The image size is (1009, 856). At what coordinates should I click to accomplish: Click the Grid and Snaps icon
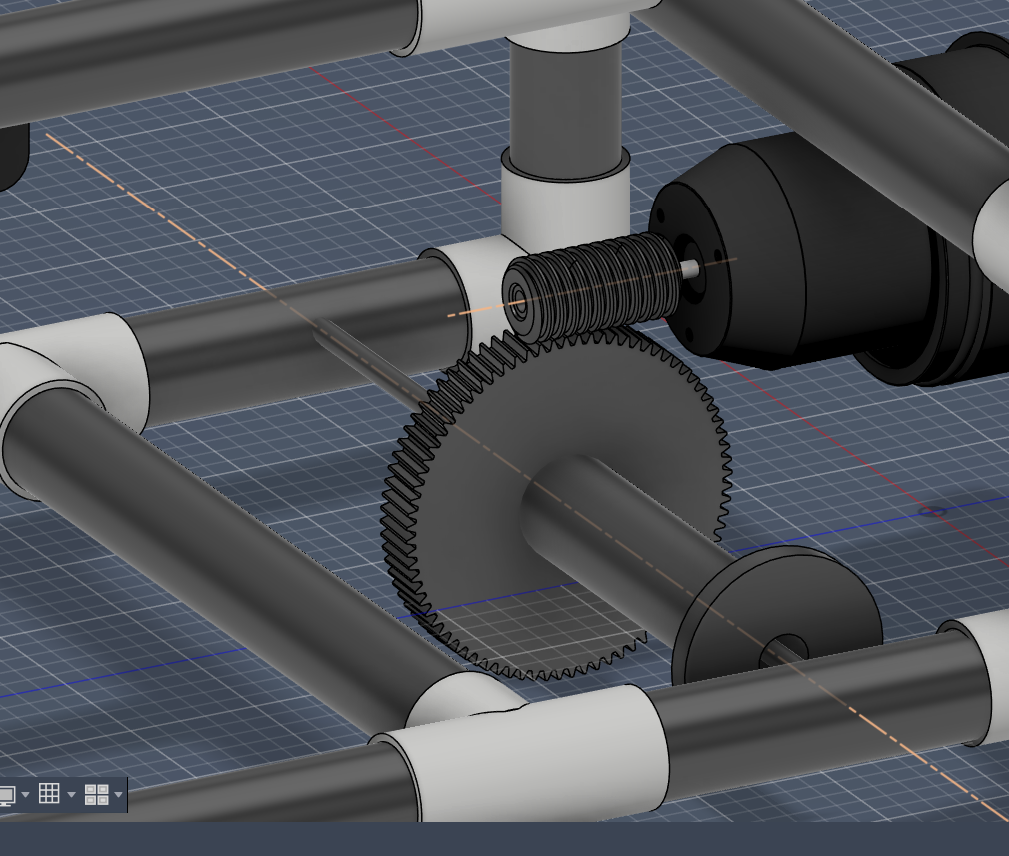(49, 794)
